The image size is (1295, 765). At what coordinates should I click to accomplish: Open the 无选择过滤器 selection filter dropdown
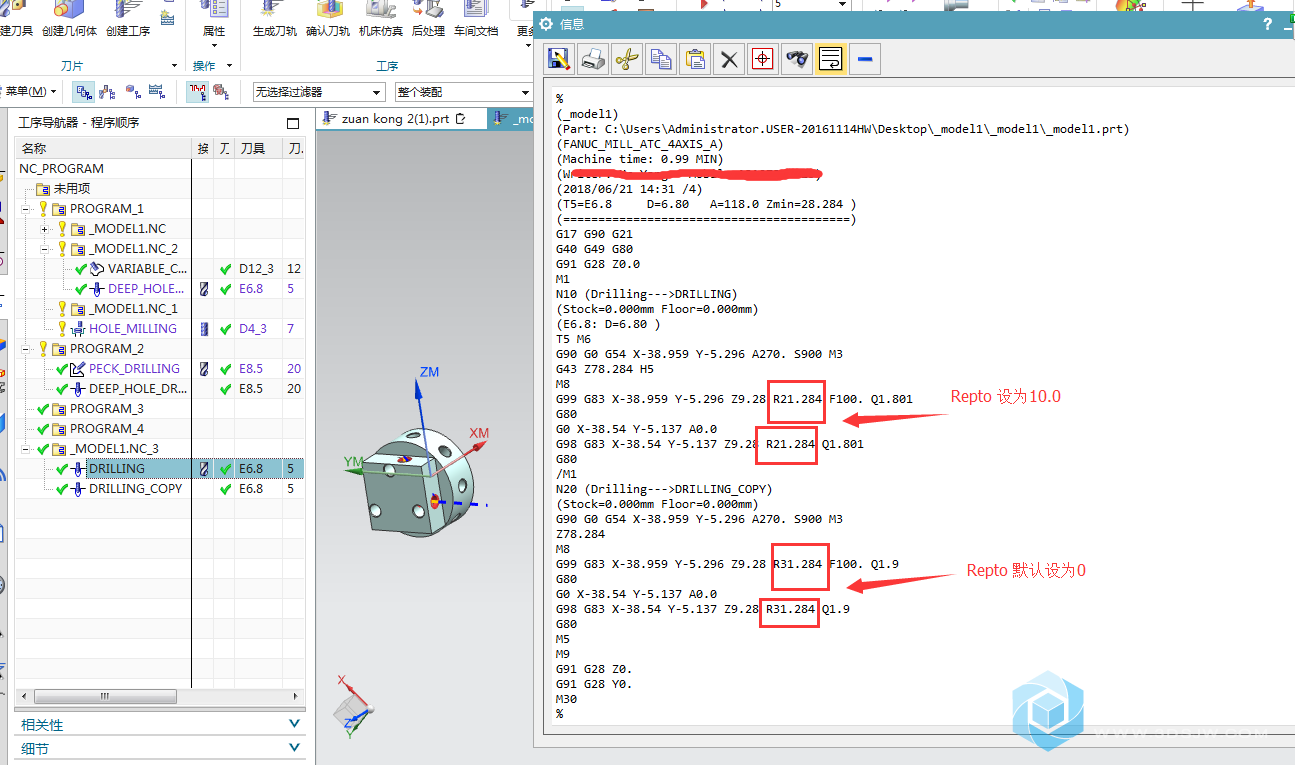[x=319, y=92]
